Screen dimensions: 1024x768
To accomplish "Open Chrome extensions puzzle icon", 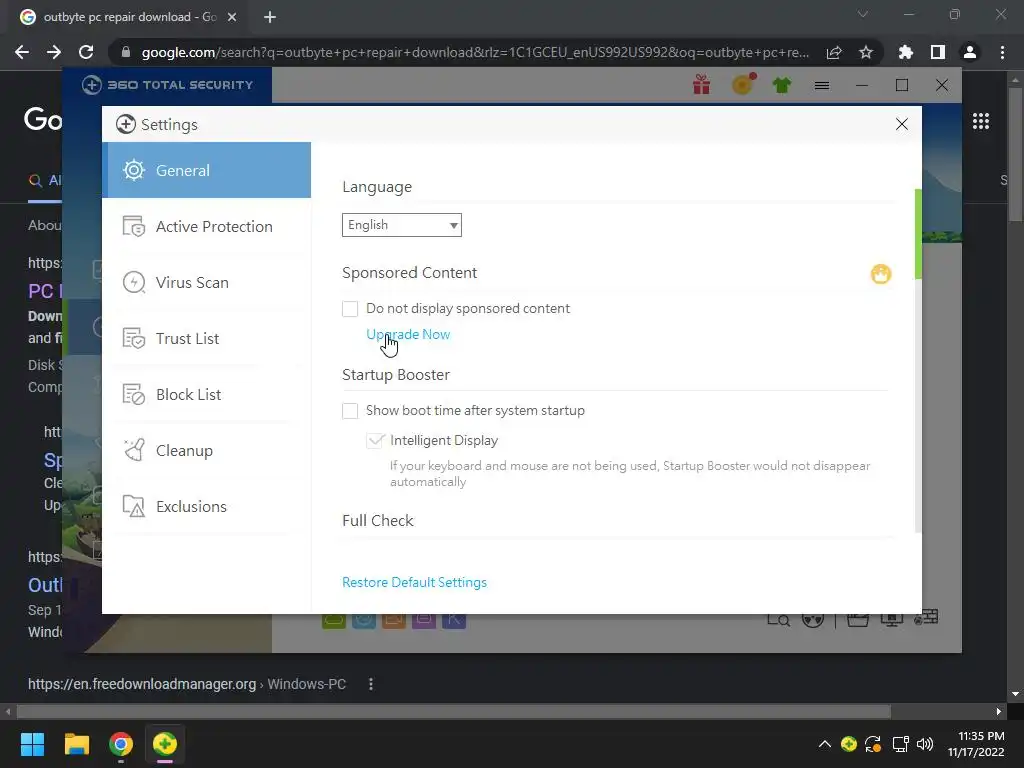I will [x=906, y=52].
